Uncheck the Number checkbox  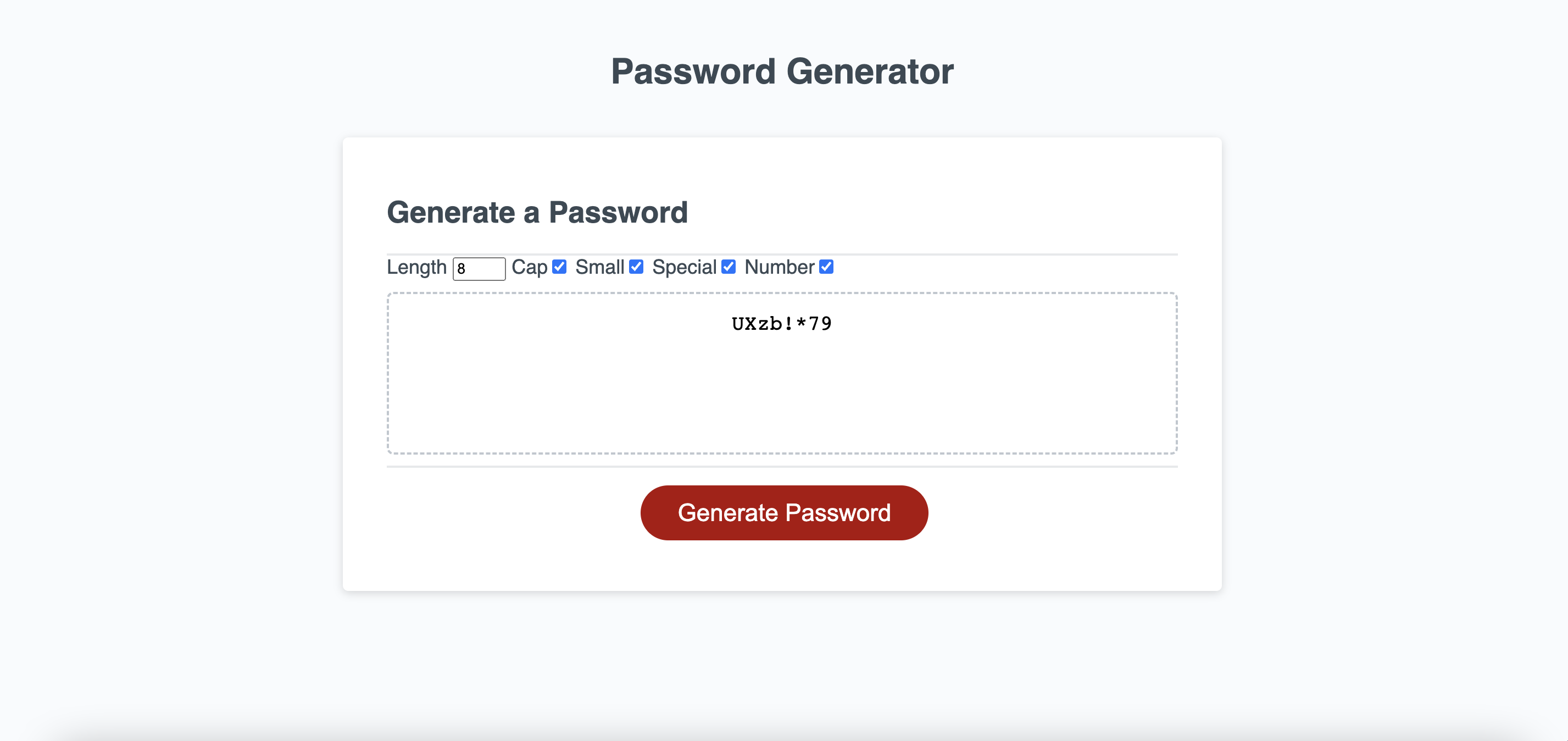tap(826, 267)
